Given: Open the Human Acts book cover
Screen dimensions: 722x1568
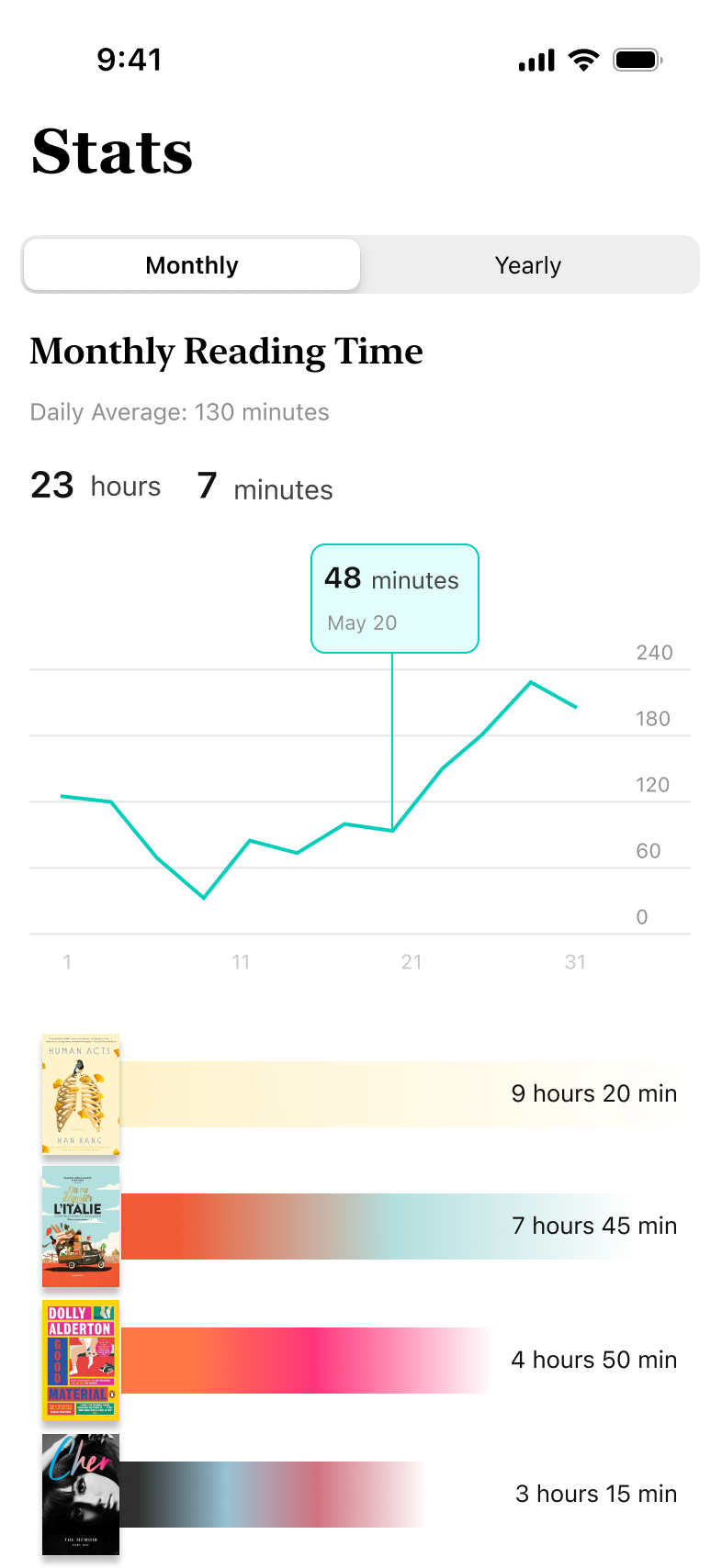Looking at the screenshot, I should coord(80,1092).
